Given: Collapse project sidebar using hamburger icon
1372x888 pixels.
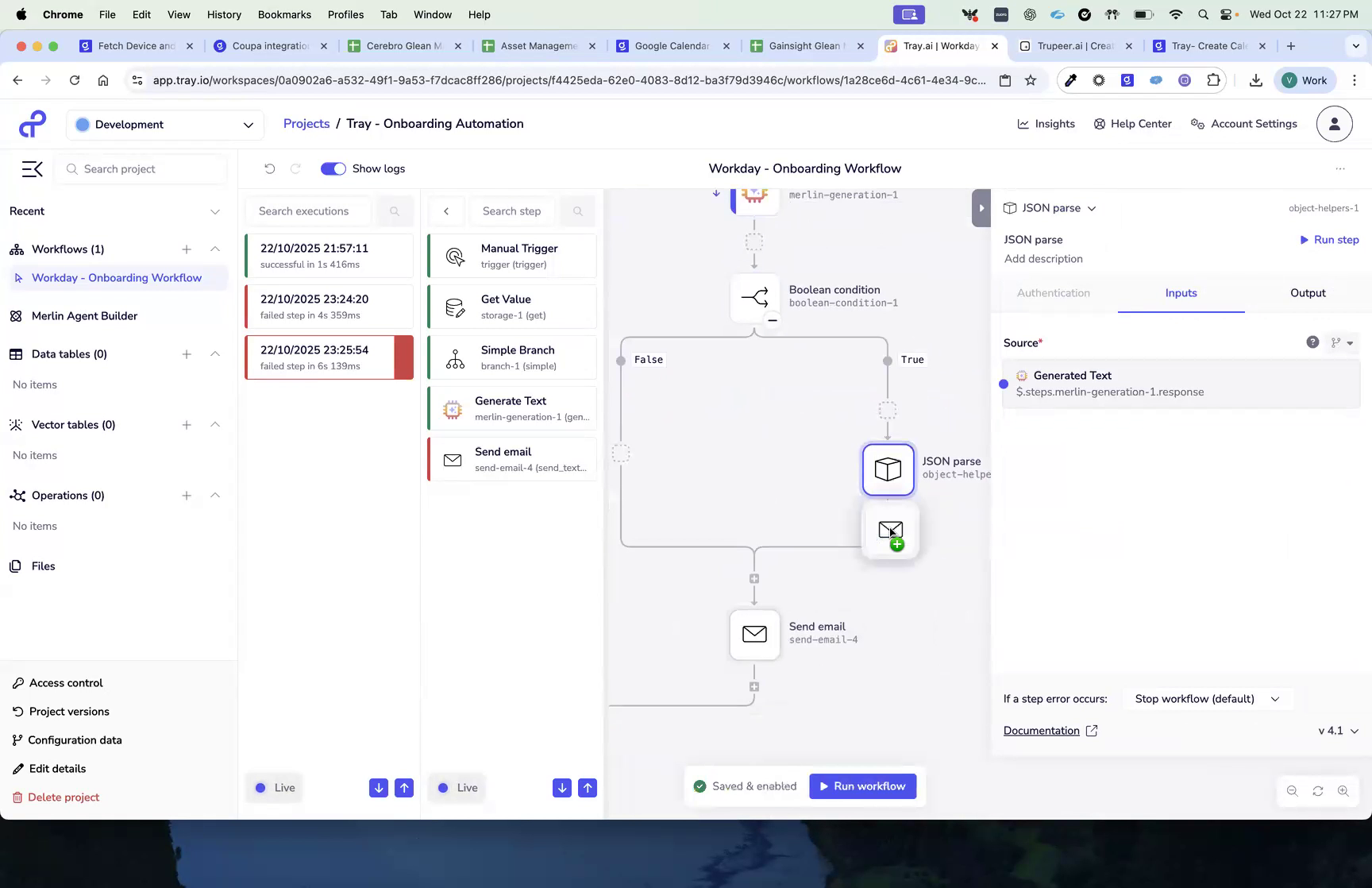Looking at the screenshot, I should (32, 168).
